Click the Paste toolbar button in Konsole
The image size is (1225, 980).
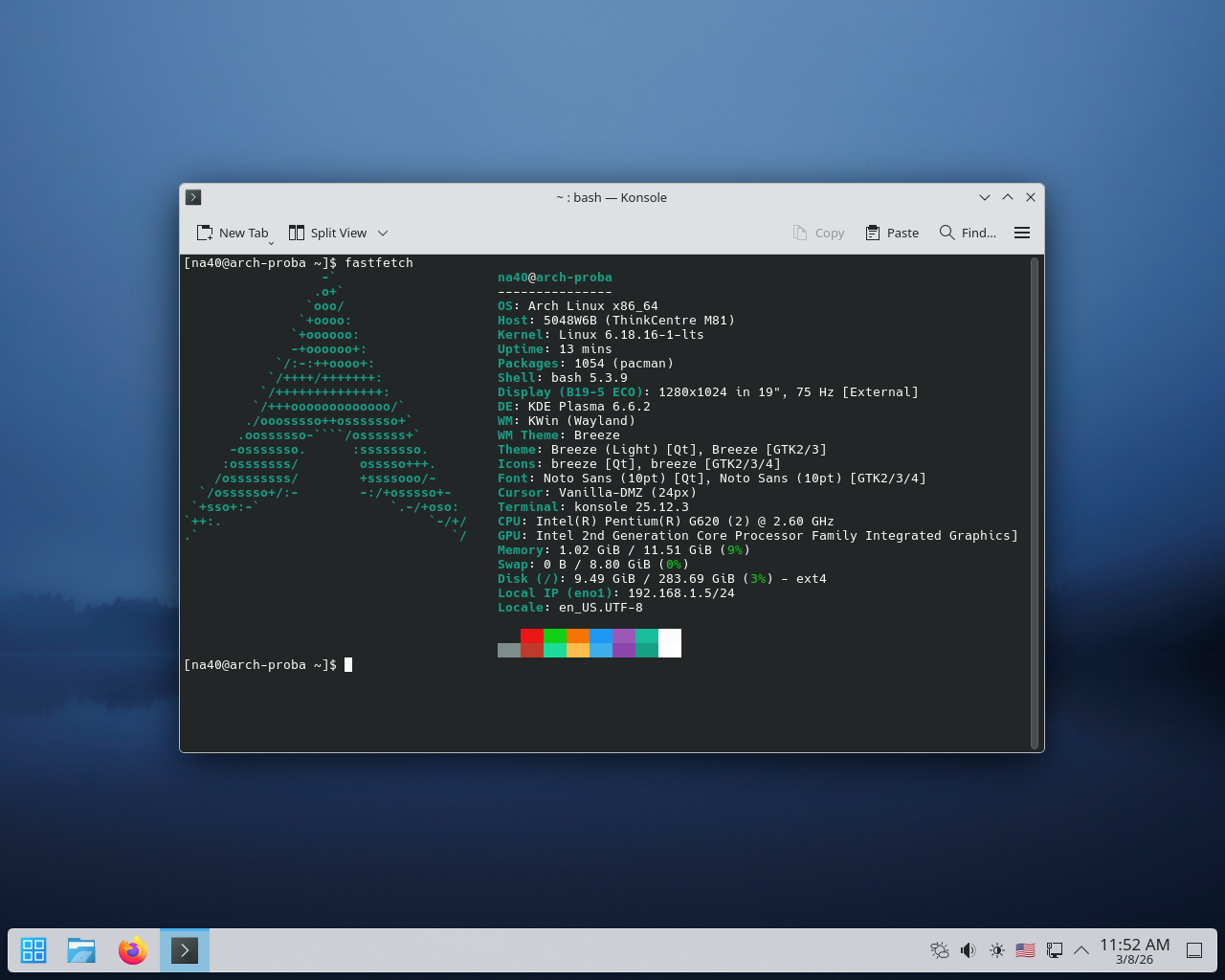coord(892,233)
